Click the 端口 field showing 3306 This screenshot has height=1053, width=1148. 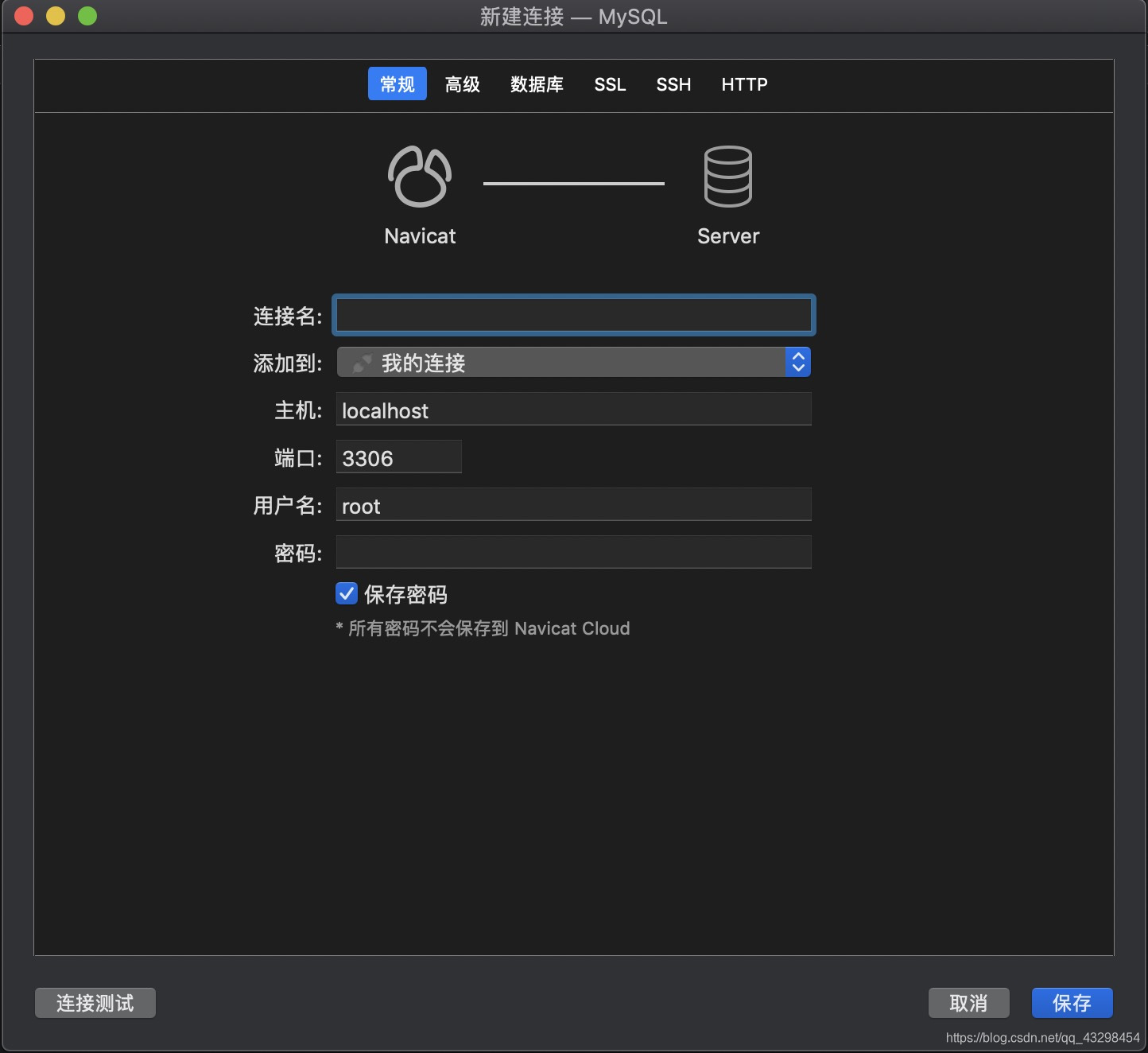click(x=399, y=457)
